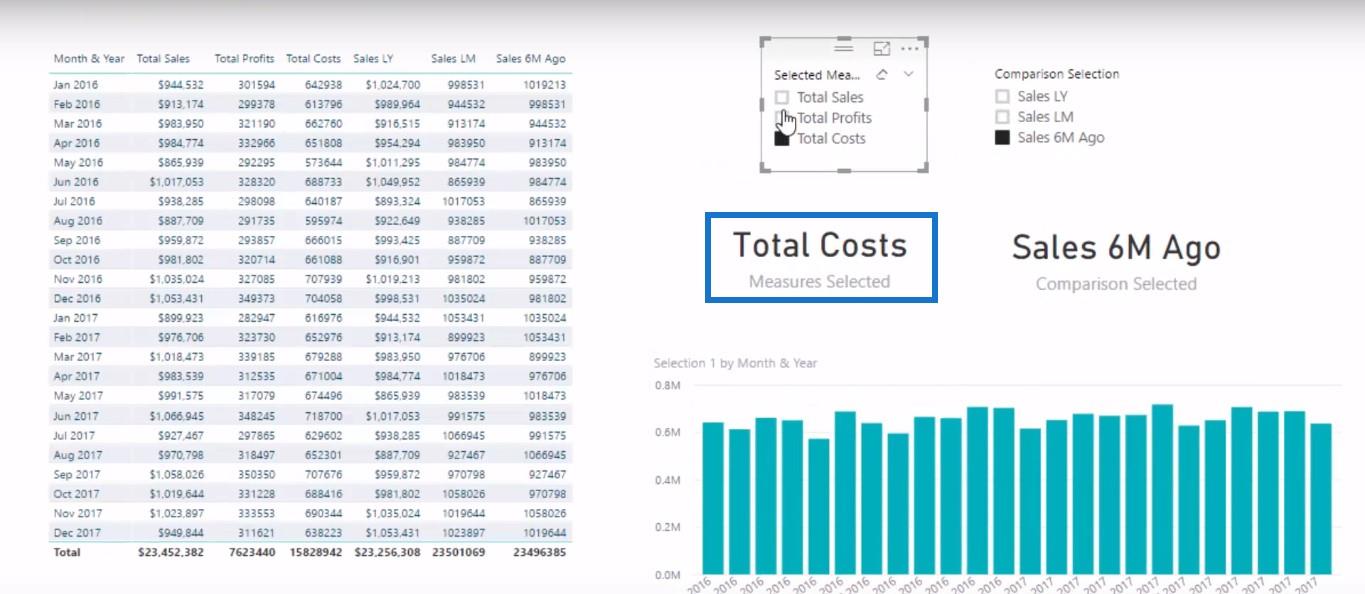
Task: Click the 0.8M y-axis label
Action: [x=667, y=385]
